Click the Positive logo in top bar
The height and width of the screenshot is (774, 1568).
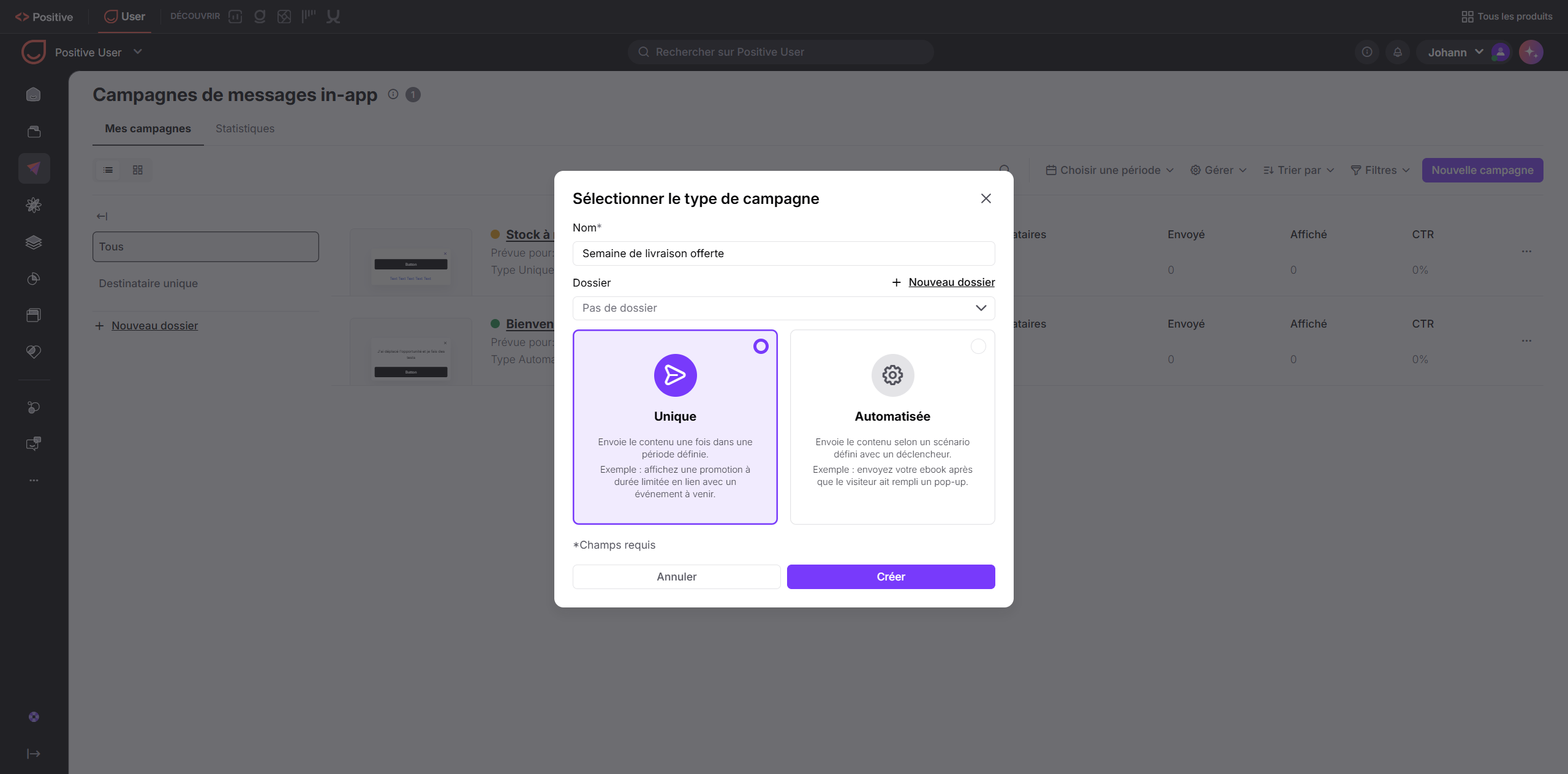(43, 17)
